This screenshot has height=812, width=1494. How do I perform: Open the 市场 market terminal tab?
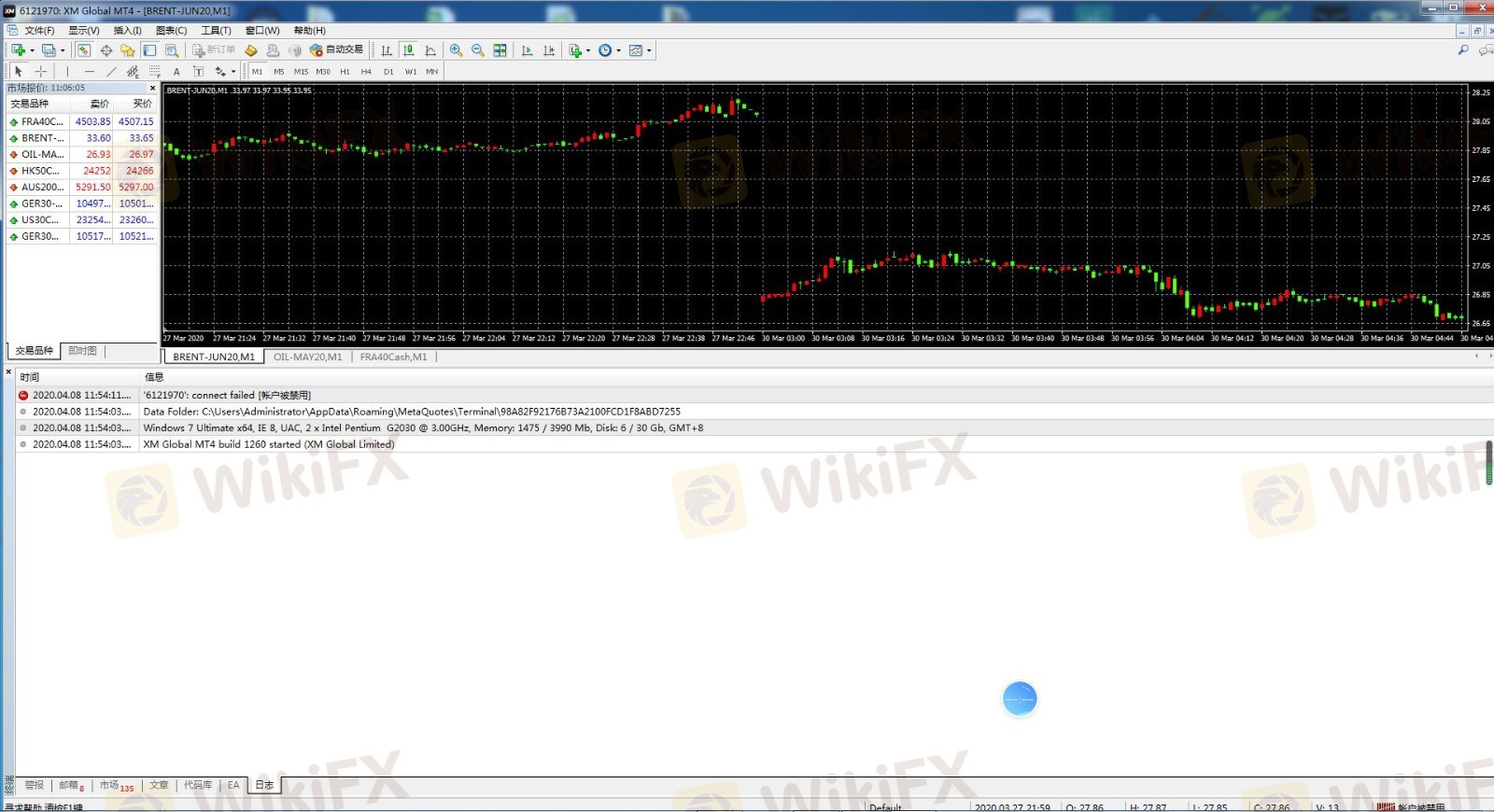tap(117, 786)
